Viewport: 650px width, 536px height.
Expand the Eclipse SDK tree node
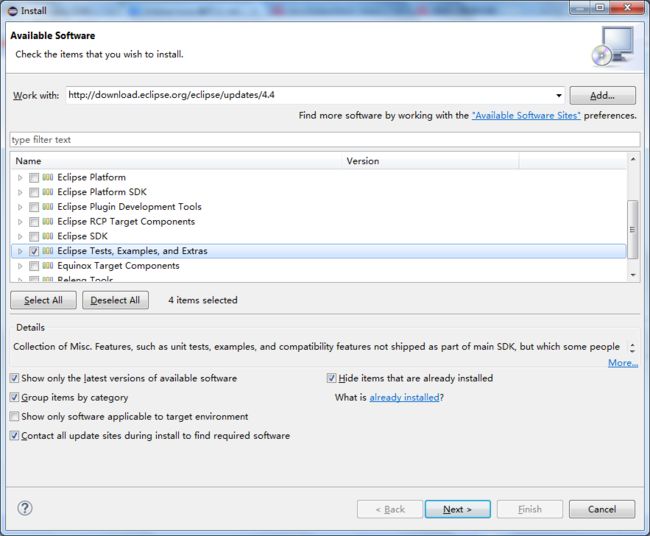coord(20,237)
